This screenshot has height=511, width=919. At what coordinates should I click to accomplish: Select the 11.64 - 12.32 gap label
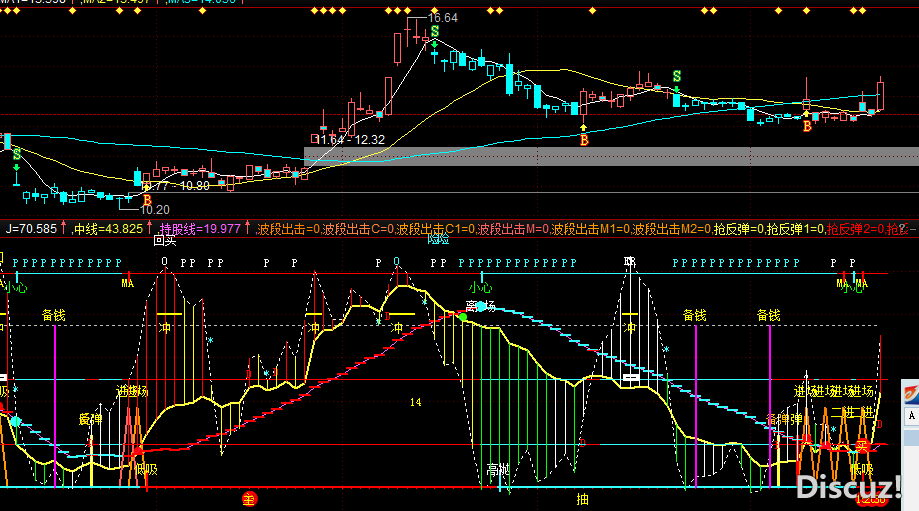click(x=350, y=139)
